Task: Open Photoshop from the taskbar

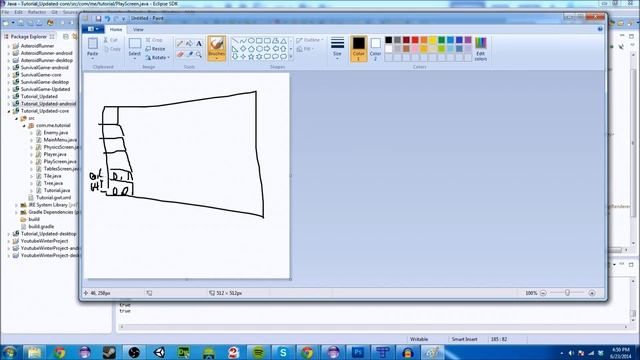Action: click(x=358, y=352)
